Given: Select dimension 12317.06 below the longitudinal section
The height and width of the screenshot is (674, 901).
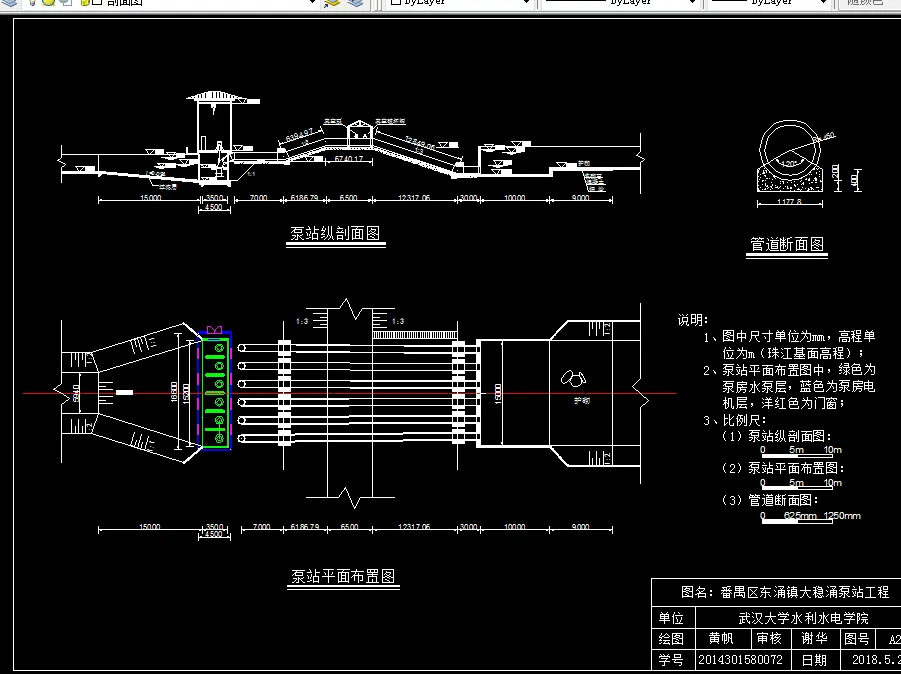Looking at the screenshot, I should click(414, 198).
